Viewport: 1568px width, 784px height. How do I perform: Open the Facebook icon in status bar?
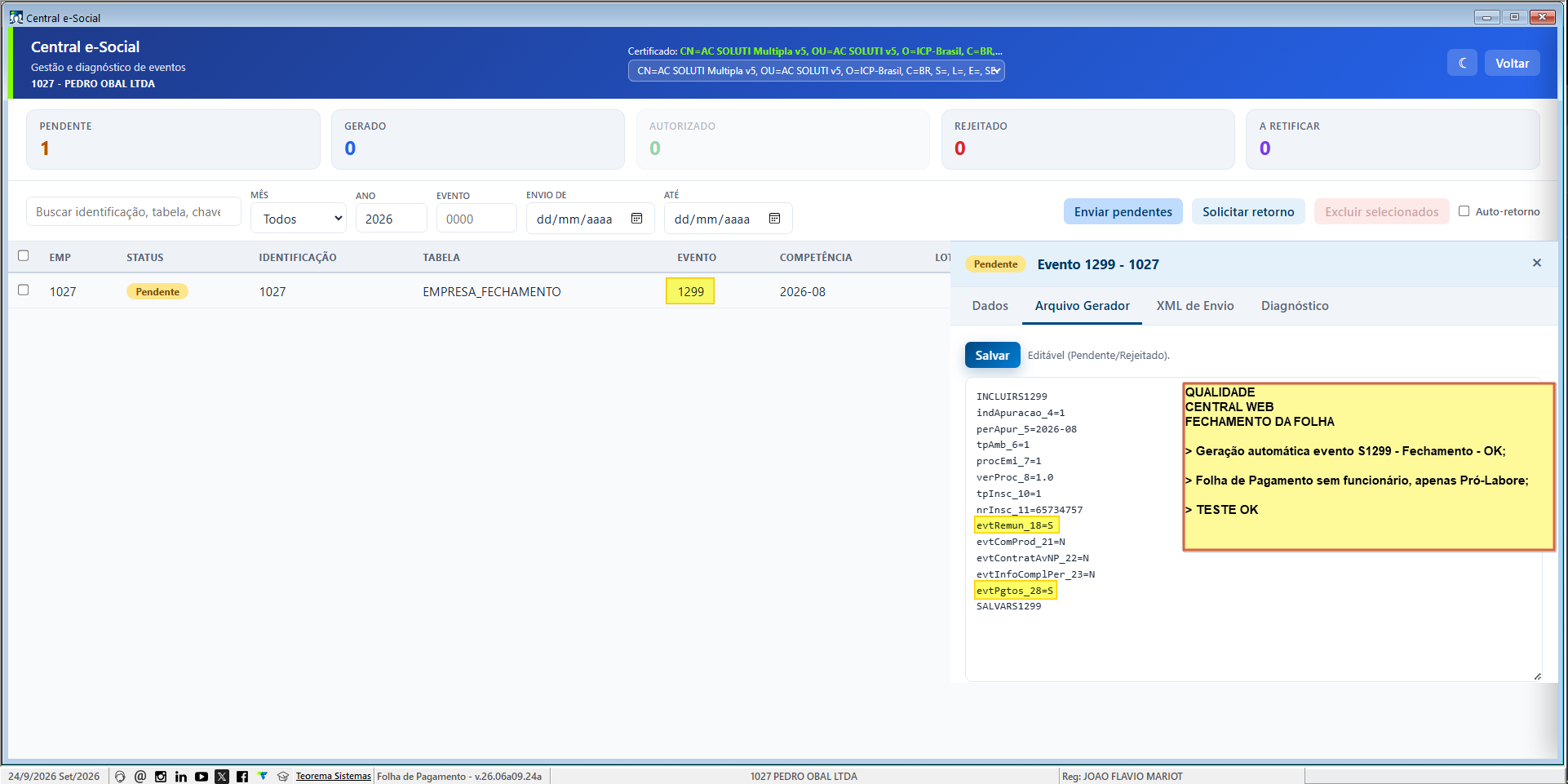pos(242,777)
